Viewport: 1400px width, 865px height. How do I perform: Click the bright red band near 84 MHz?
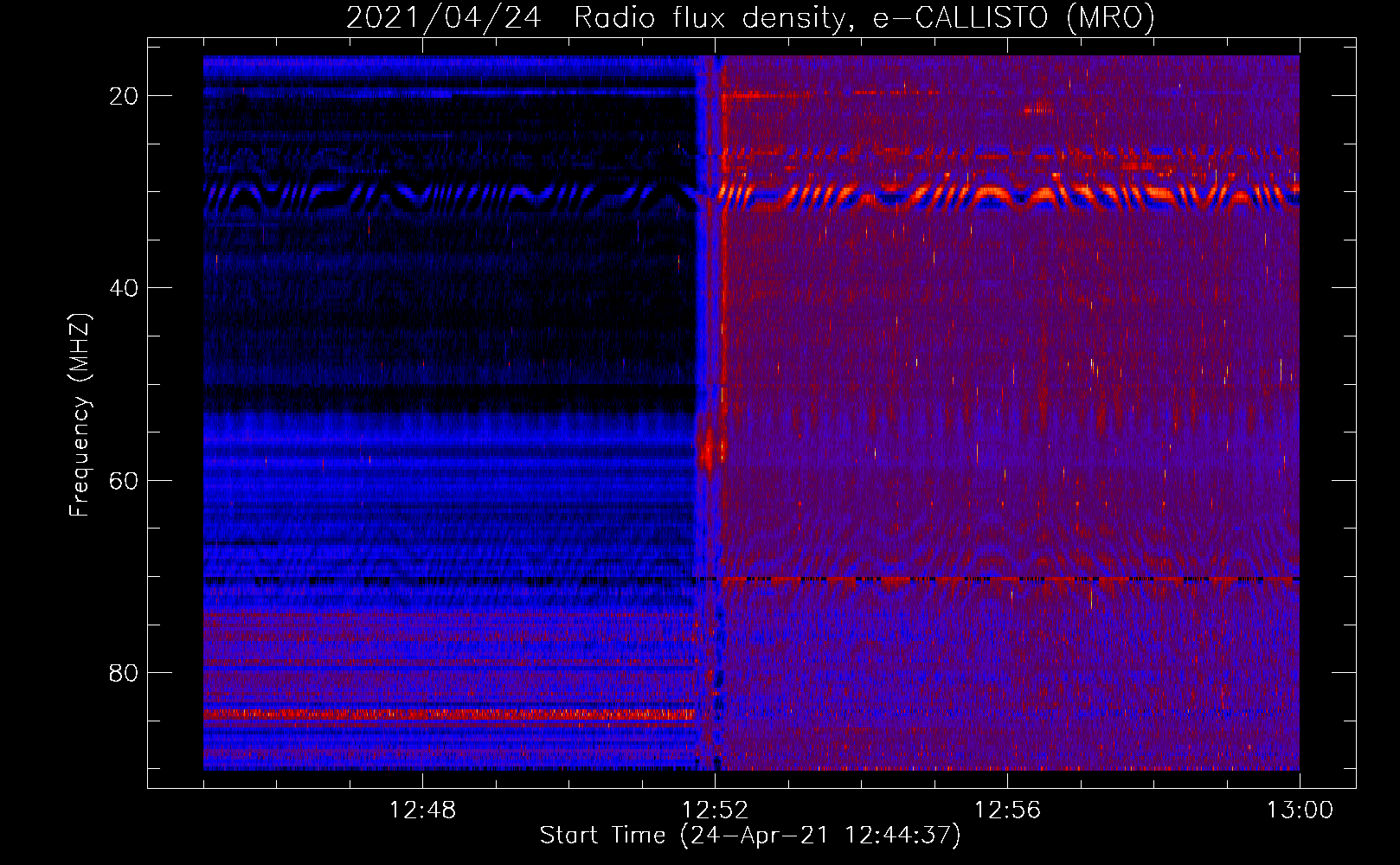450,714
